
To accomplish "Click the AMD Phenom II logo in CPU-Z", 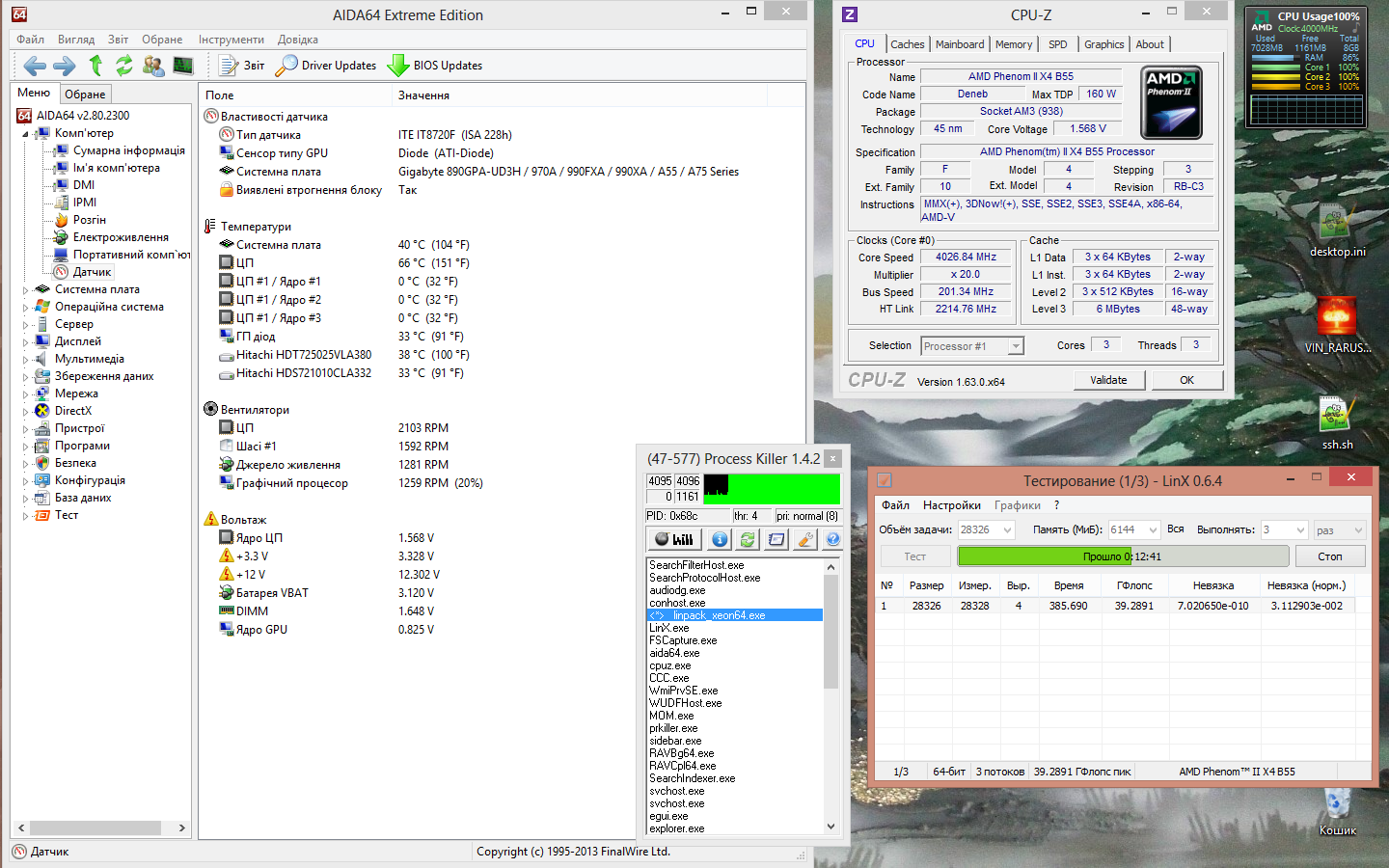I will pos(1171,102).
